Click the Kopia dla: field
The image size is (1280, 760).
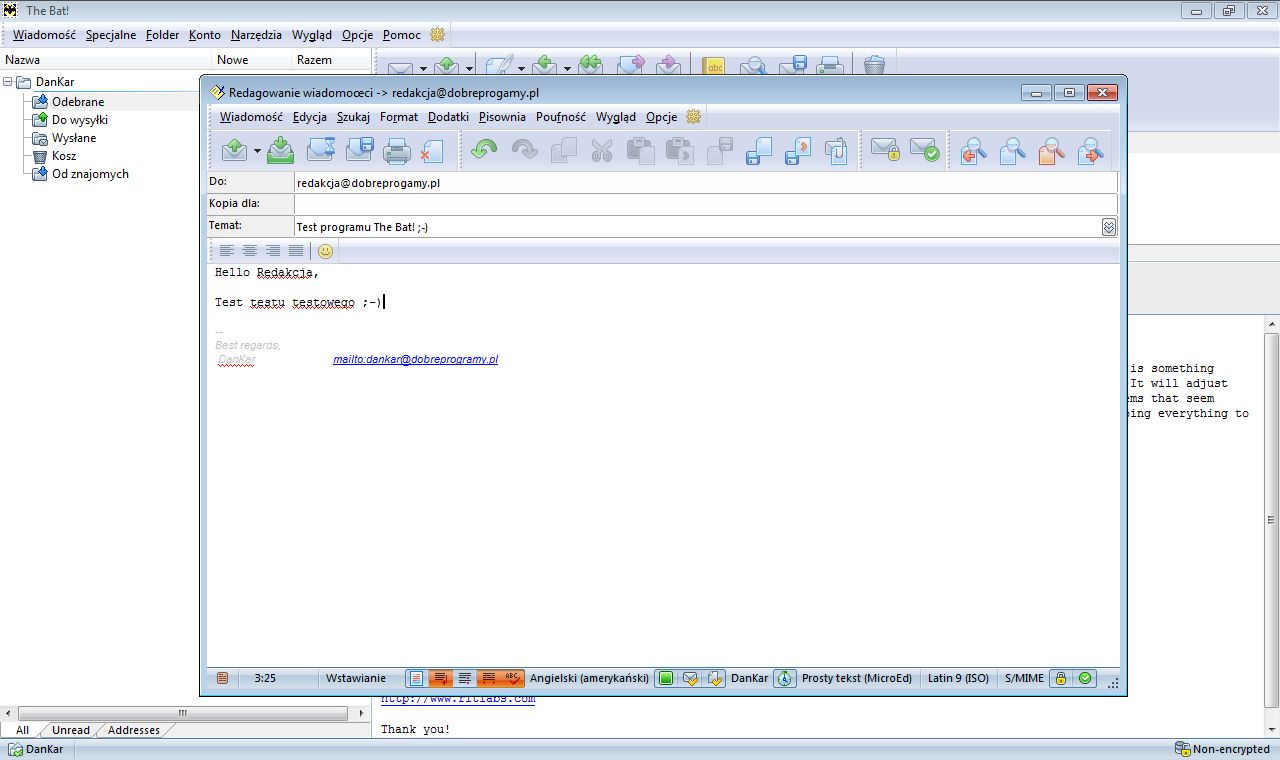[x=706, y=204]
